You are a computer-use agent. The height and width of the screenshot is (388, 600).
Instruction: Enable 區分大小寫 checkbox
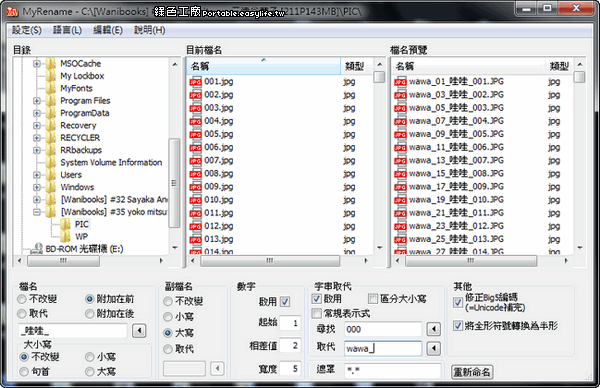coord(373,298)
